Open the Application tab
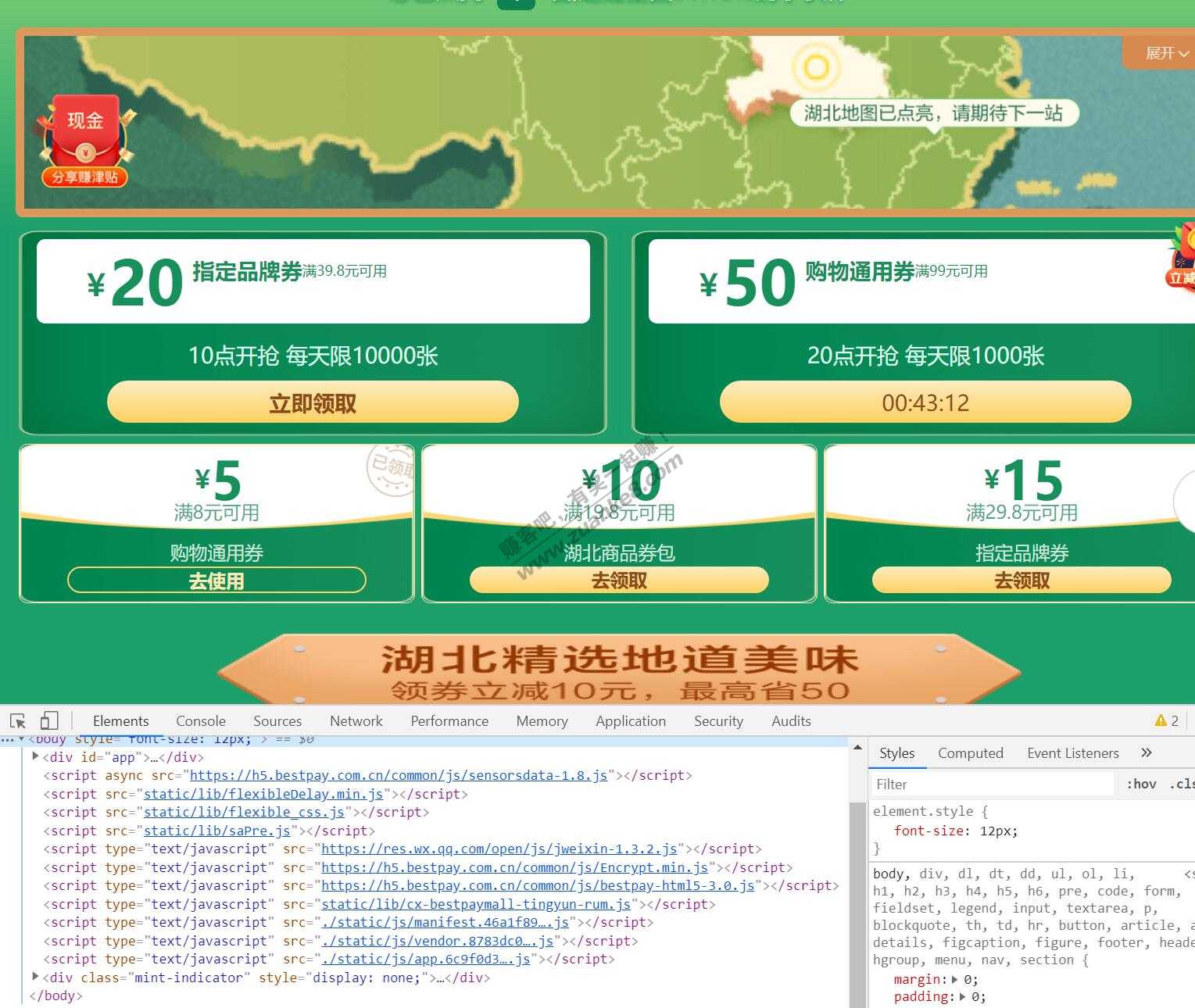 coord(631,720)
